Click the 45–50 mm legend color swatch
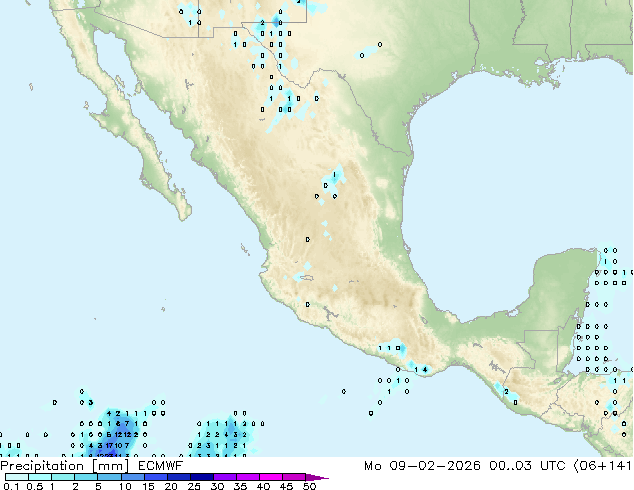634x490 pixels. tap(294, 477)
